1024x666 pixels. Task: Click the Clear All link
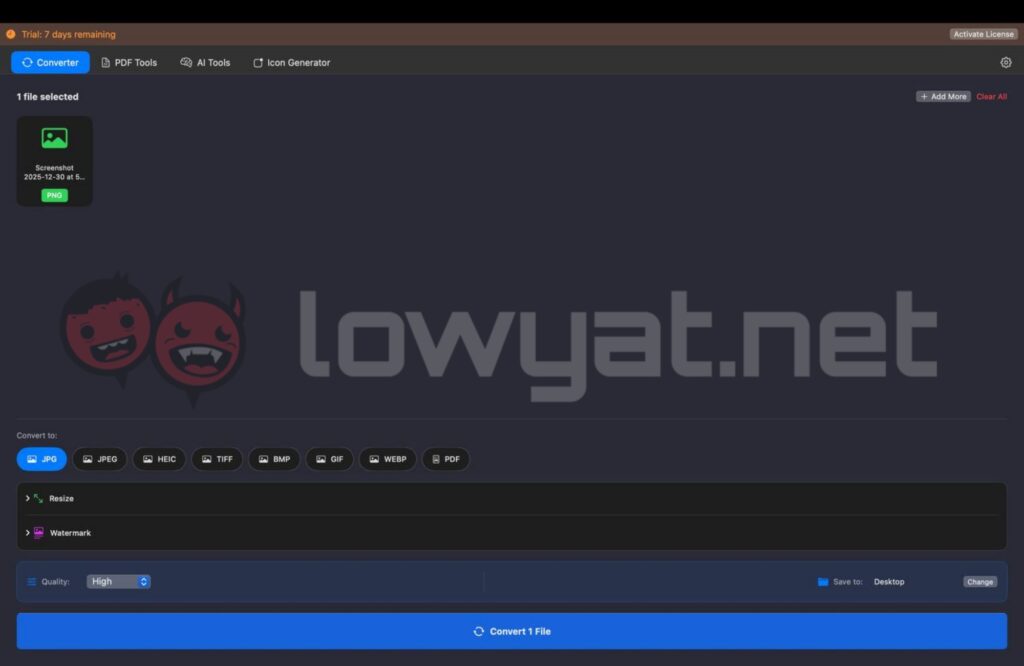(991, 96)
